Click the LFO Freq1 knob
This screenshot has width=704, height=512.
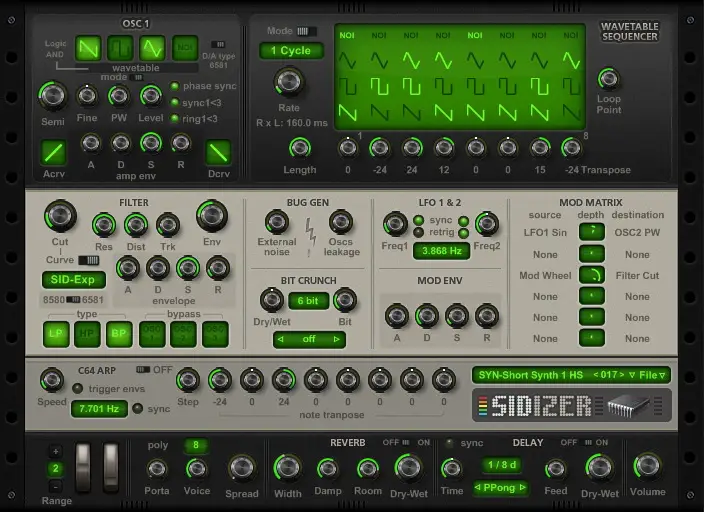(x=395, y=224)
